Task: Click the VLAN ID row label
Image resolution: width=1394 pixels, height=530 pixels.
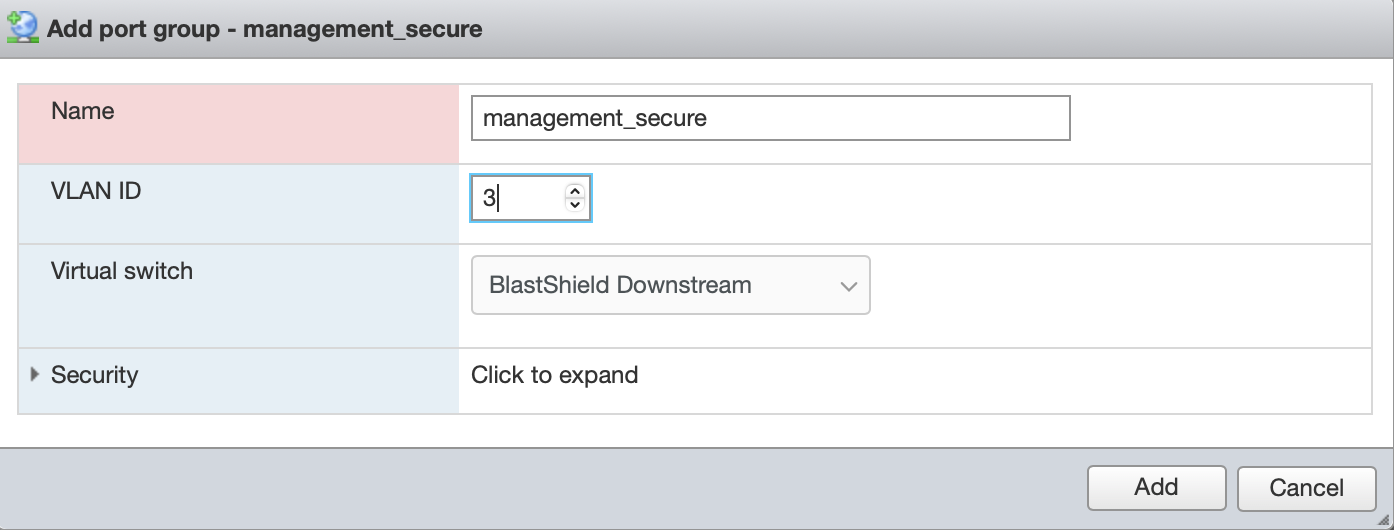Action: point(96,191)
